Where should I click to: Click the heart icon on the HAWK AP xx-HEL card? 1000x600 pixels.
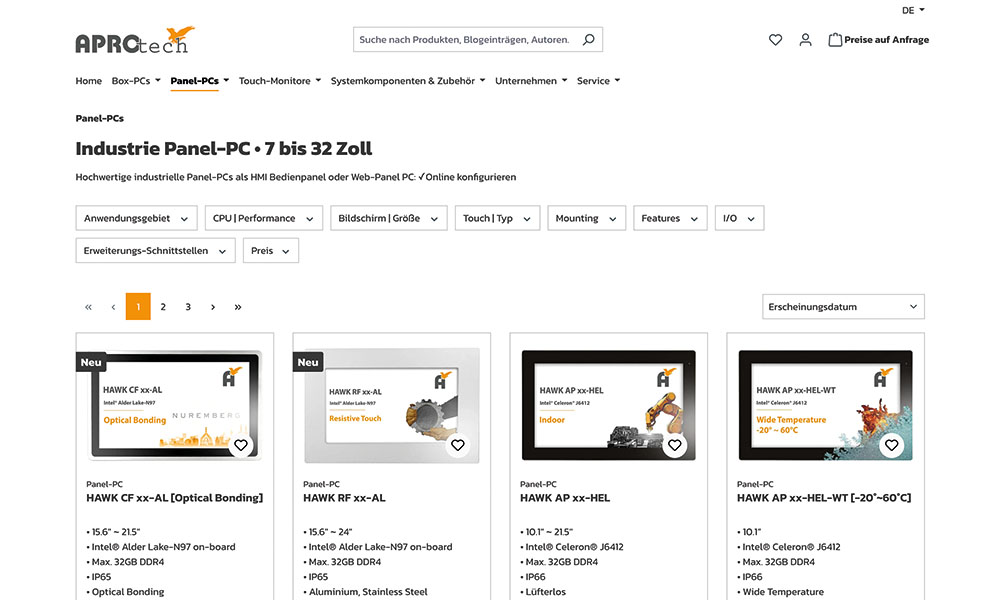(675, 445)
